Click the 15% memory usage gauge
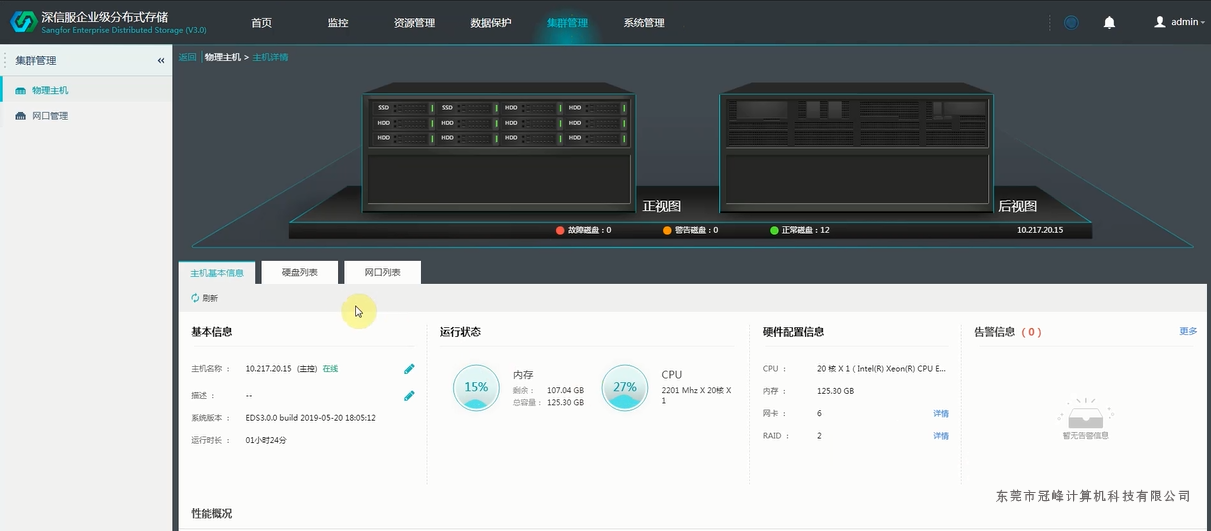The height and width of the screenshot is (531, 1211). point(476,387)
